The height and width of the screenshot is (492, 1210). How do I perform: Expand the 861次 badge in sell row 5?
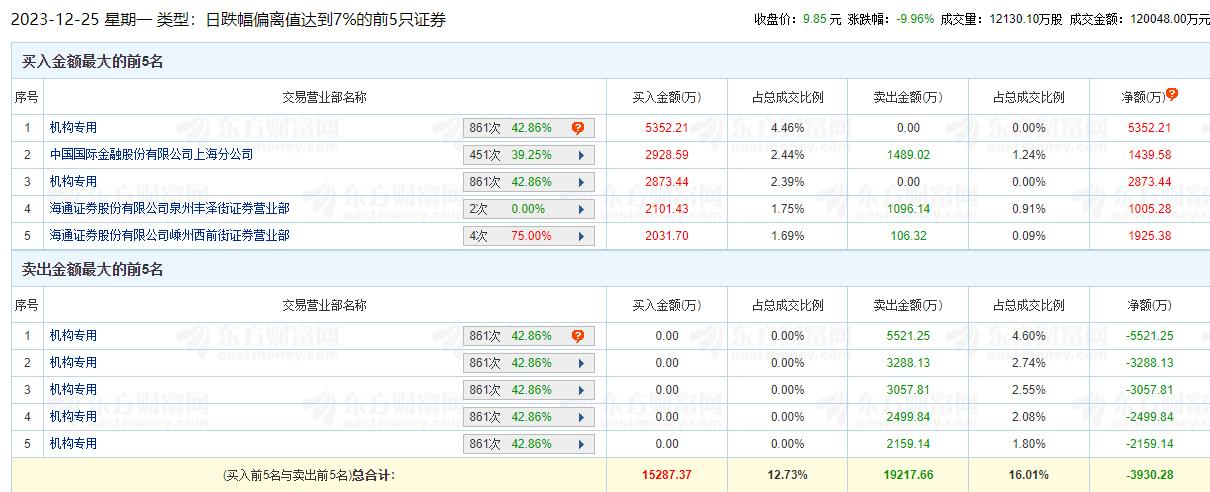pos(580,444)
